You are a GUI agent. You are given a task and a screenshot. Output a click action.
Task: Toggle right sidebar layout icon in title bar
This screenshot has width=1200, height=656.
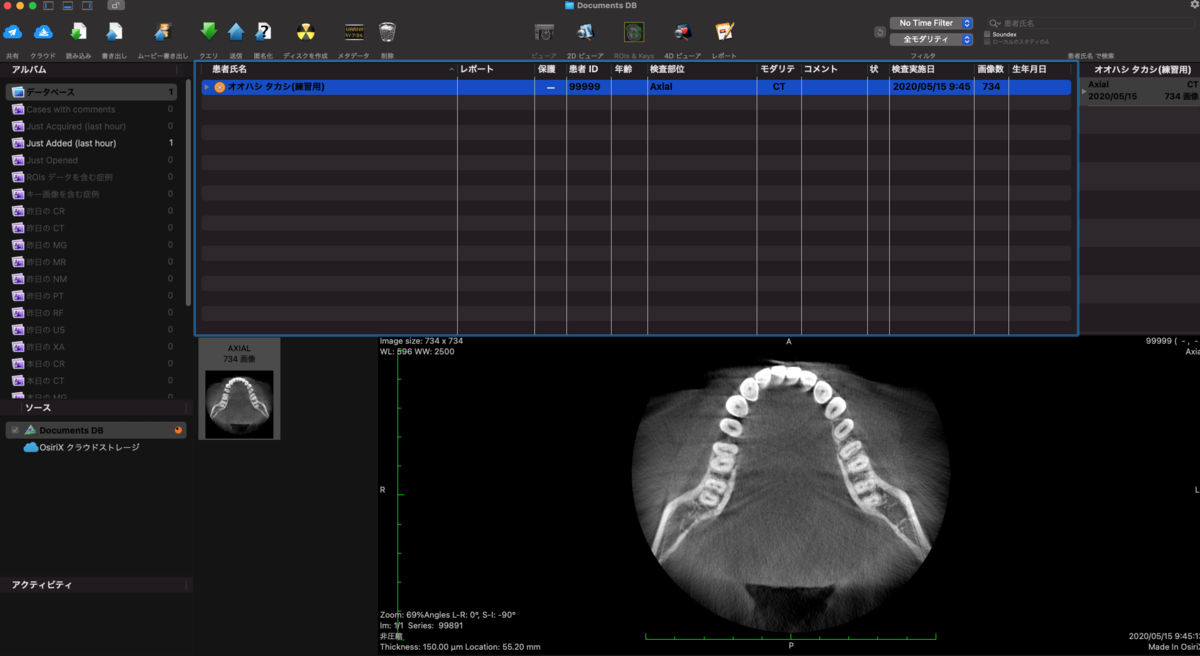click(87, 6)
